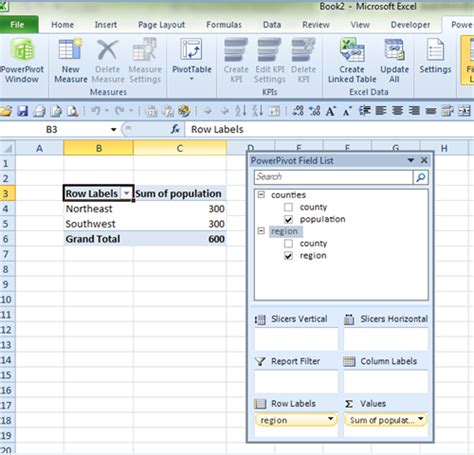The image size is (474, 455).
Task: Click the Increase Decimal icon
Action: [x=297, y=111]
